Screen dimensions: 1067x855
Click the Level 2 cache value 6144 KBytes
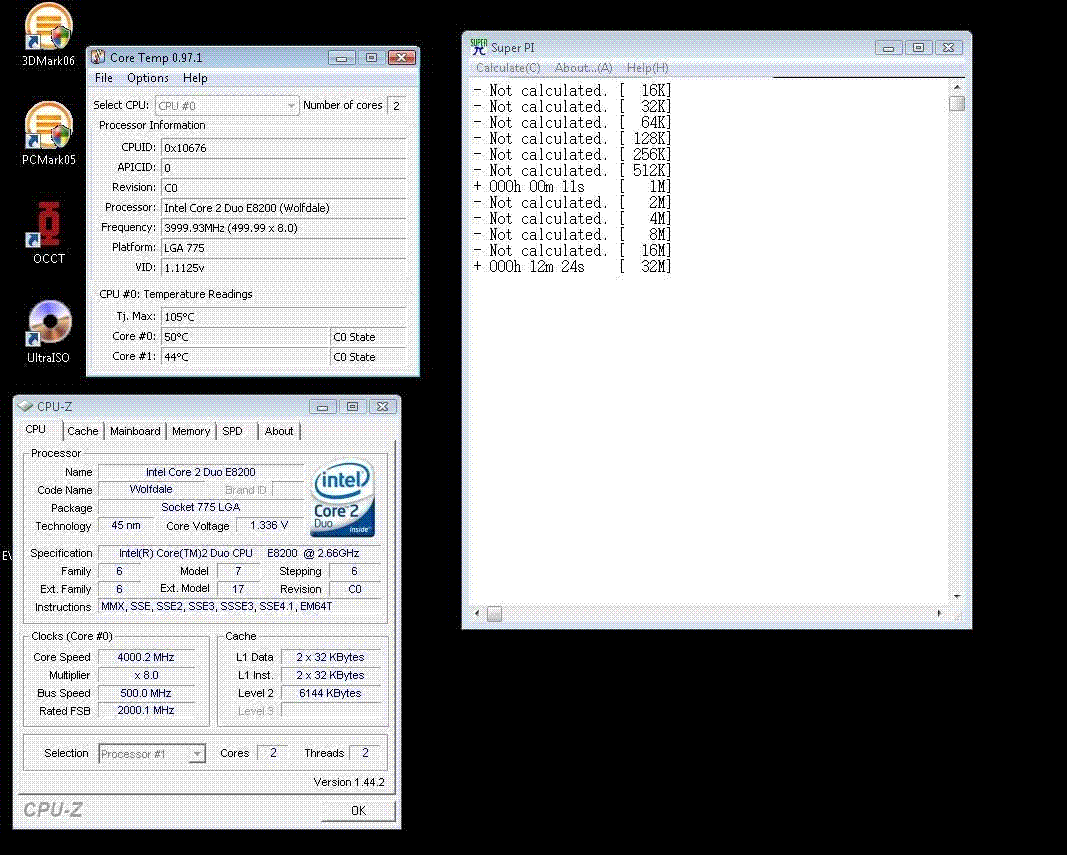[330, 693]
